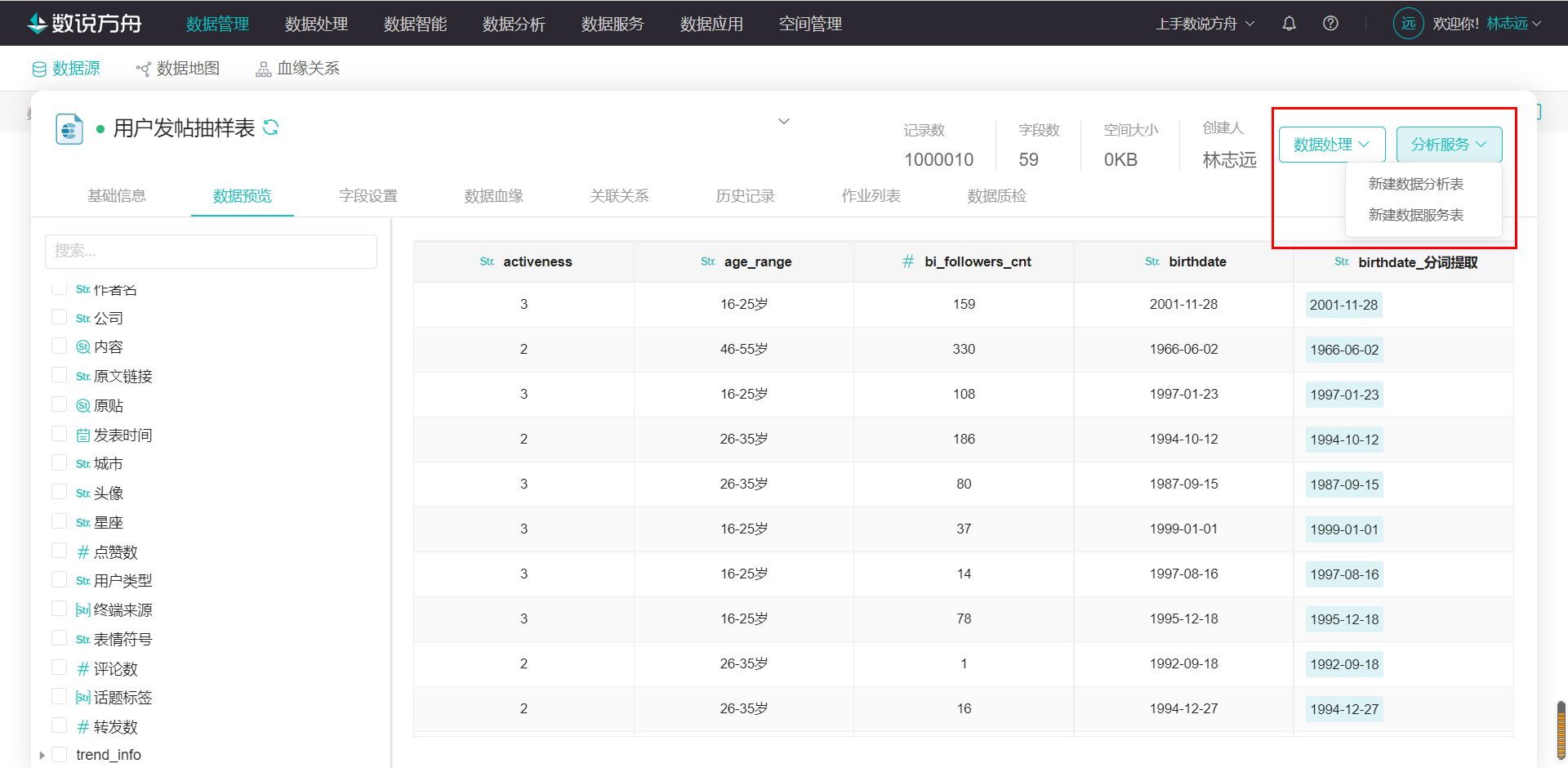Open the 分析服务 dropdown button
The image size is (1568, 768).
point(1449,145)
